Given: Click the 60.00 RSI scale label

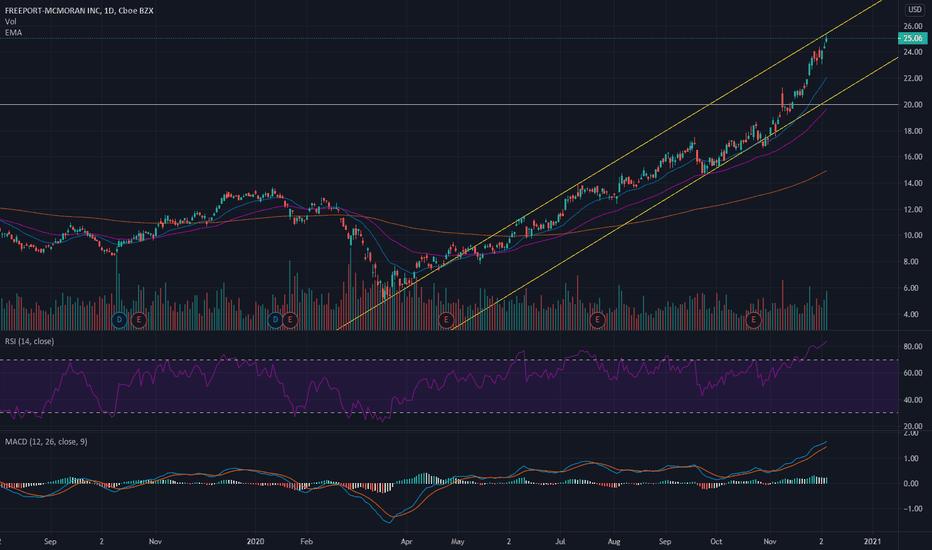Looking at the screenshot, I should (913, 373).
